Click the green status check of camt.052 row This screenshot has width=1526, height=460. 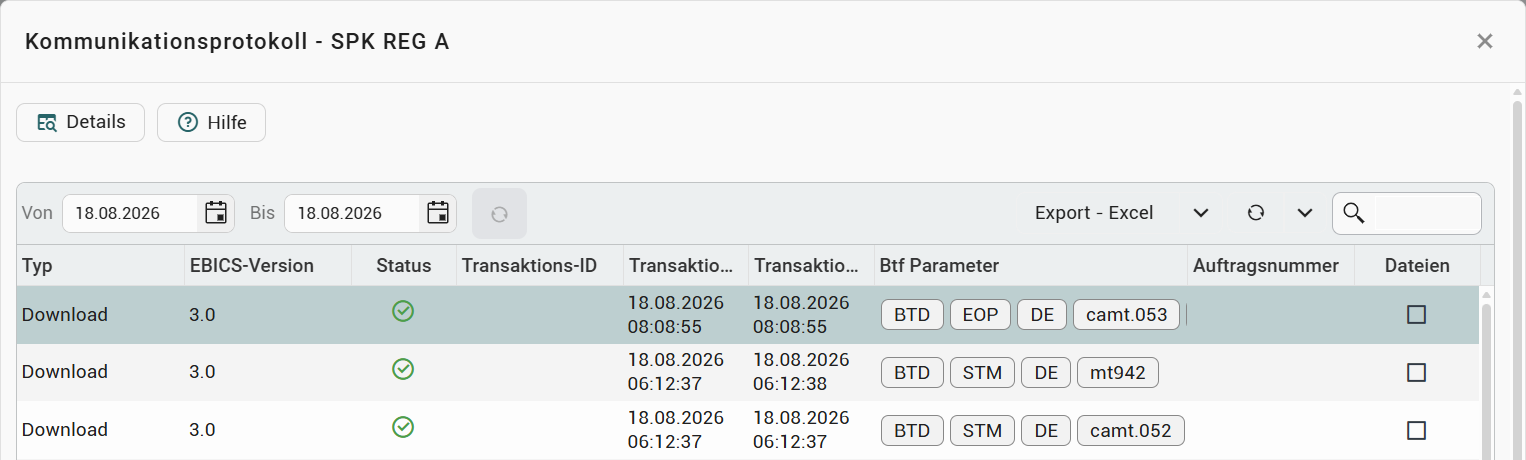click(x=403, y=428)
